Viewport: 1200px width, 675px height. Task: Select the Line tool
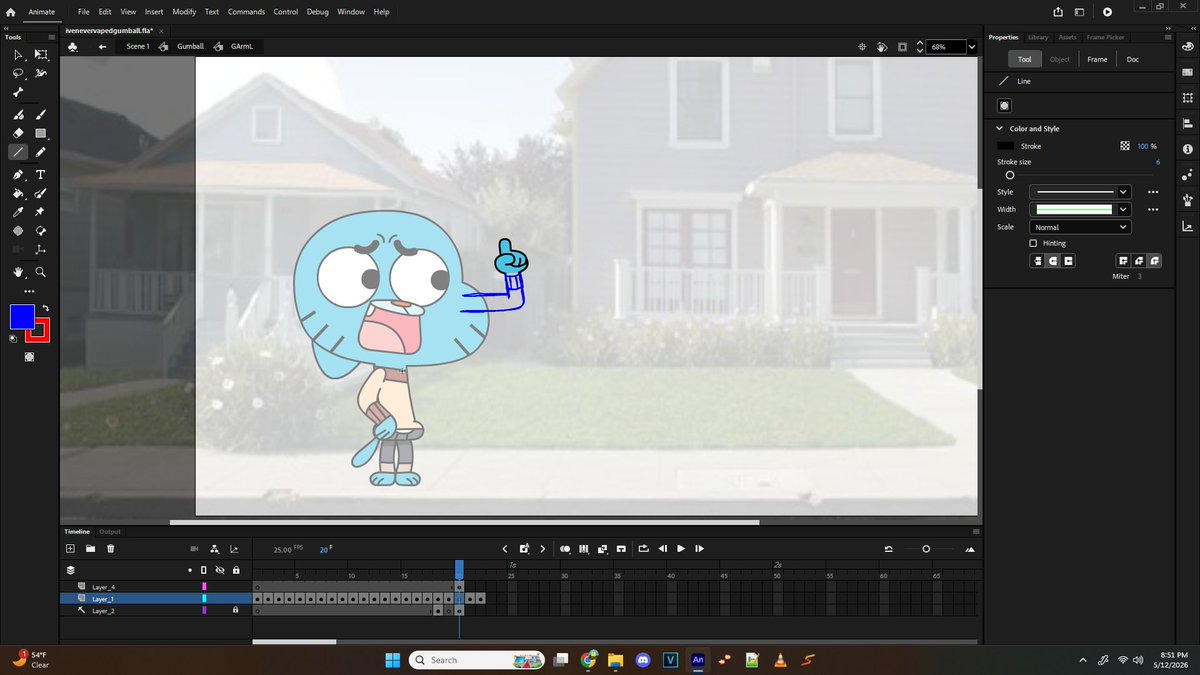[x=18, y=152]
